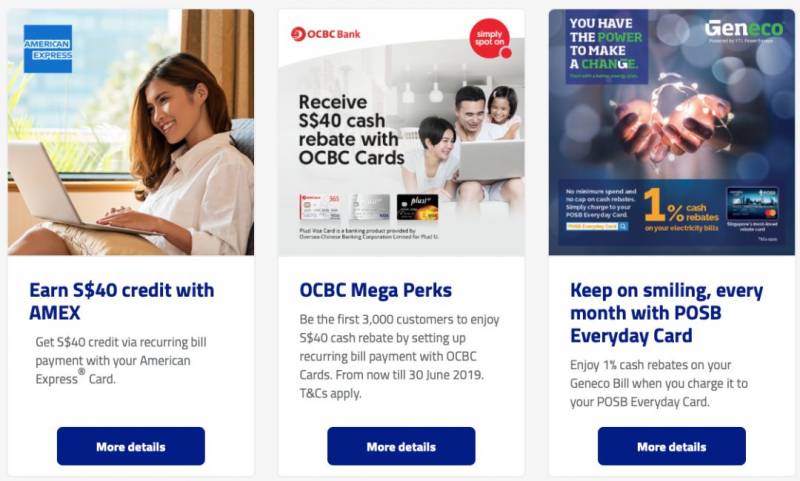
Task: Click the AMEX woman with laptop banner
Action: coord(131,132)
